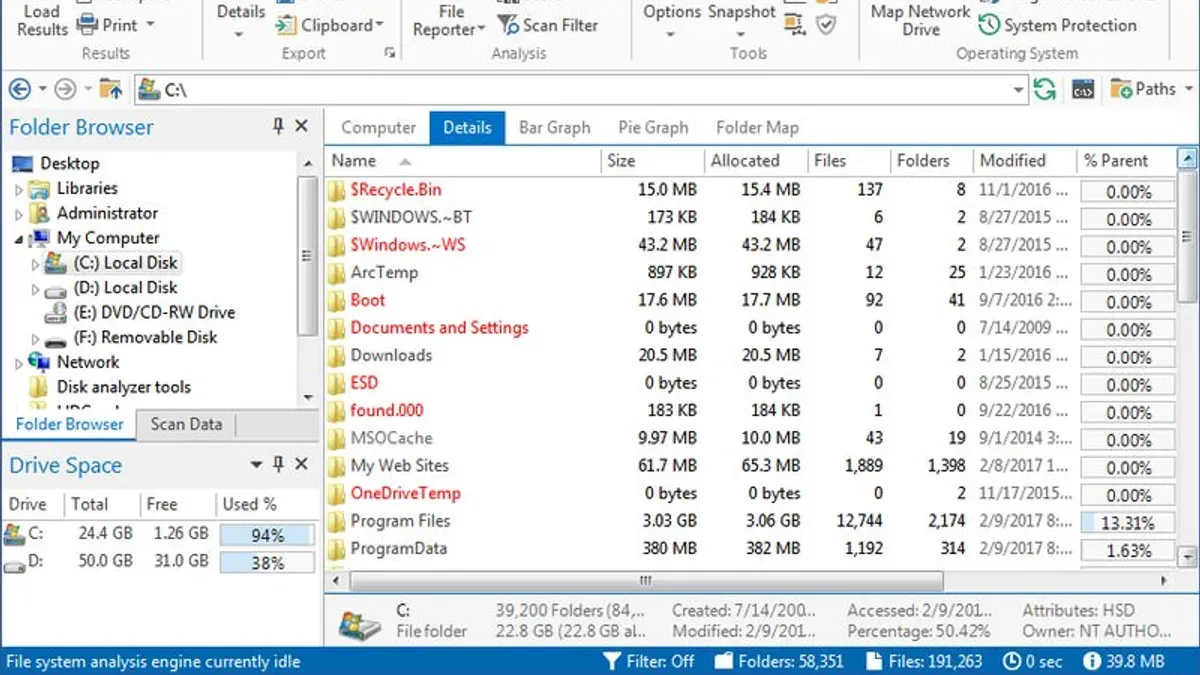Image resolution: width=1200 pixels, height=675 pixels.
Task: Select Disk analyzer tools folder
Action: [123, 387]
